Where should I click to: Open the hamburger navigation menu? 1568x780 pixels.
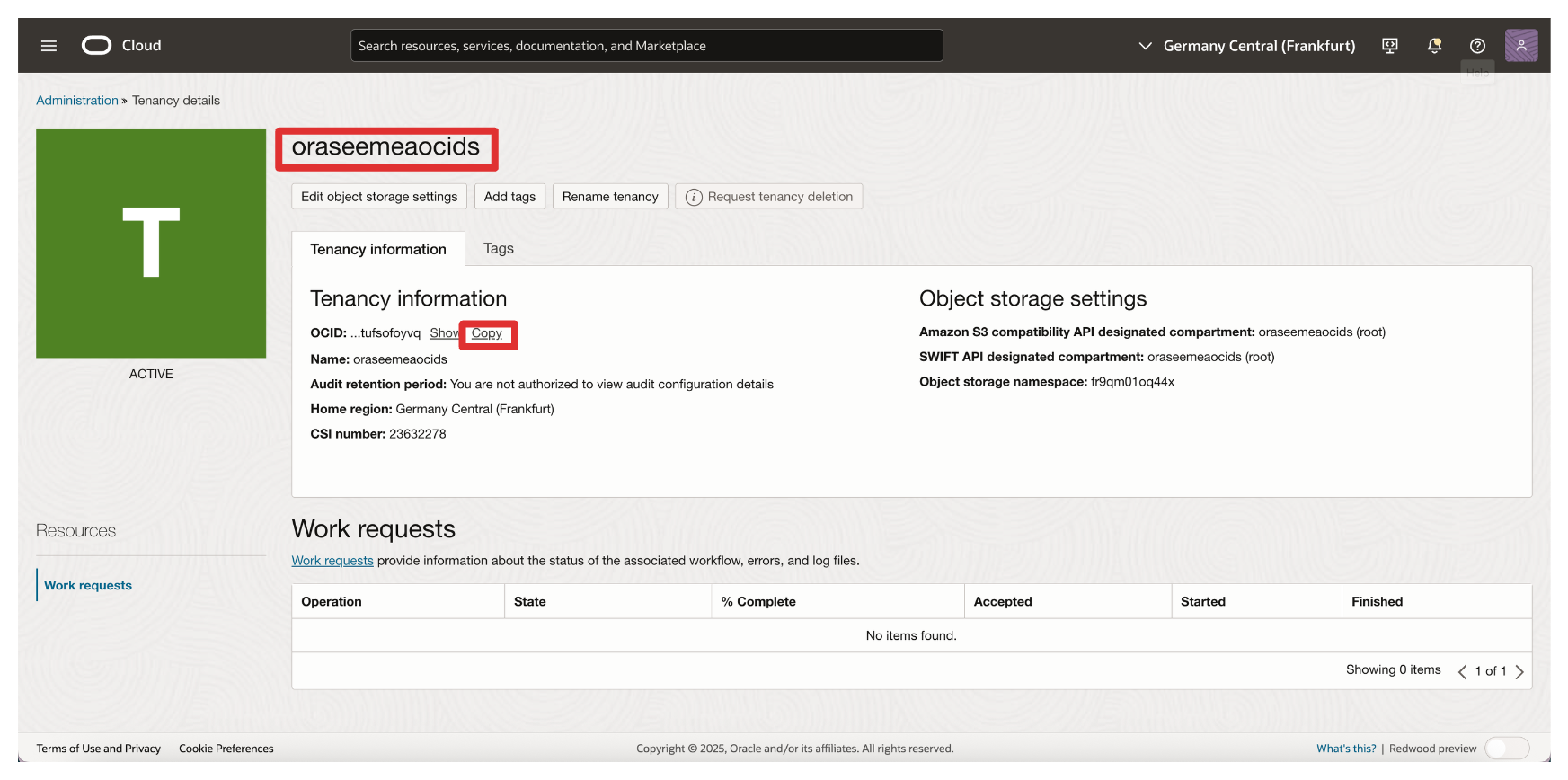(49, 46)
